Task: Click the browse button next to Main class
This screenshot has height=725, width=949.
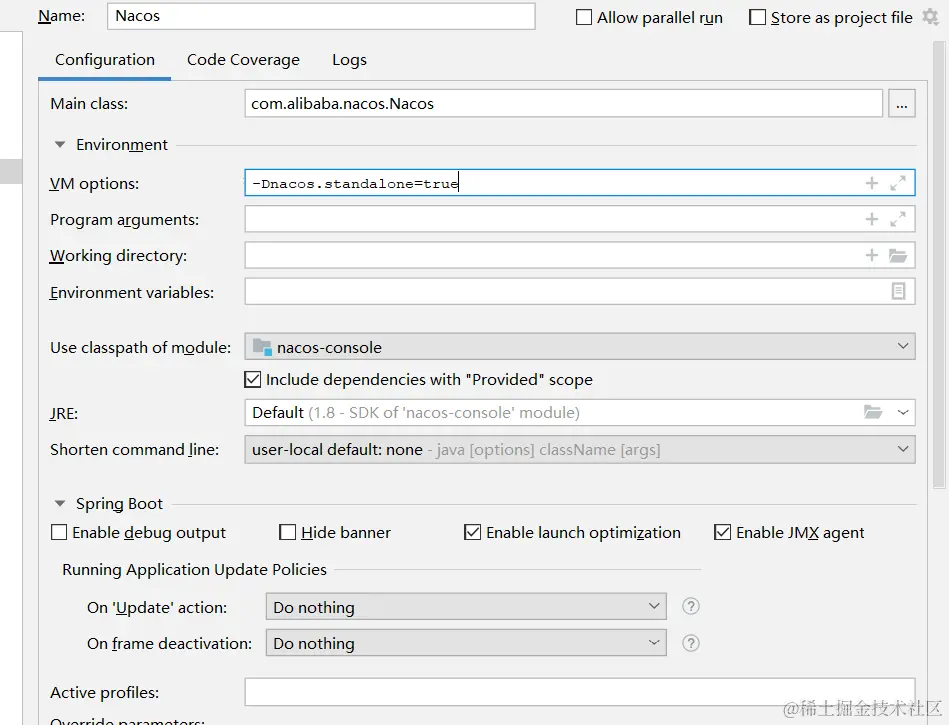Action: click(x=902, y=103)
